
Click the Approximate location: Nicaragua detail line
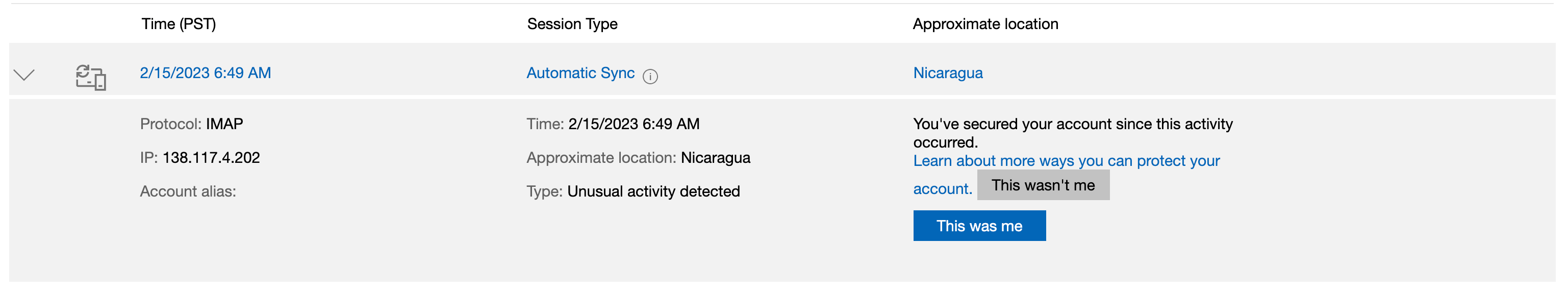[x=638, y=158]
